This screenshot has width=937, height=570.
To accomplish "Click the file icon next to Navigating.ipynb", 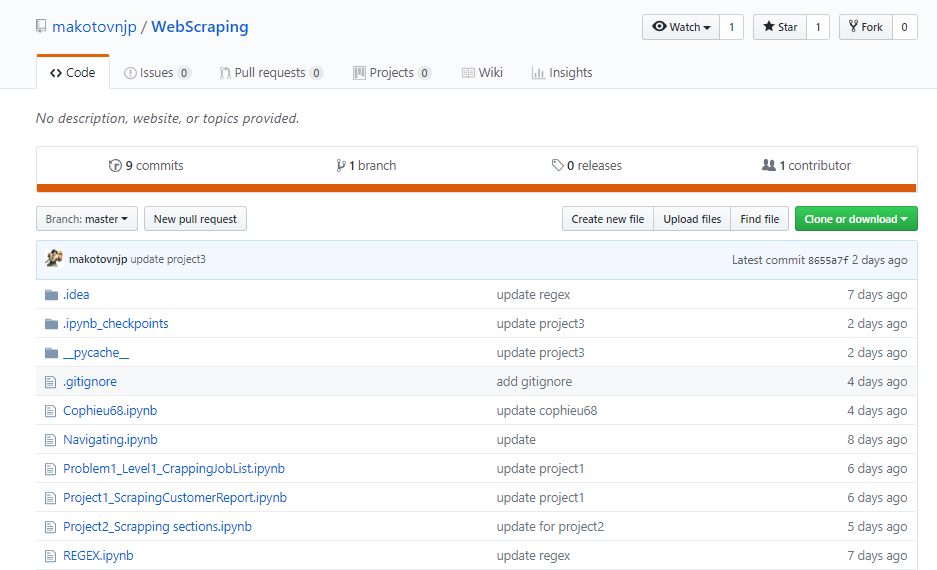I will click(51, 440).
